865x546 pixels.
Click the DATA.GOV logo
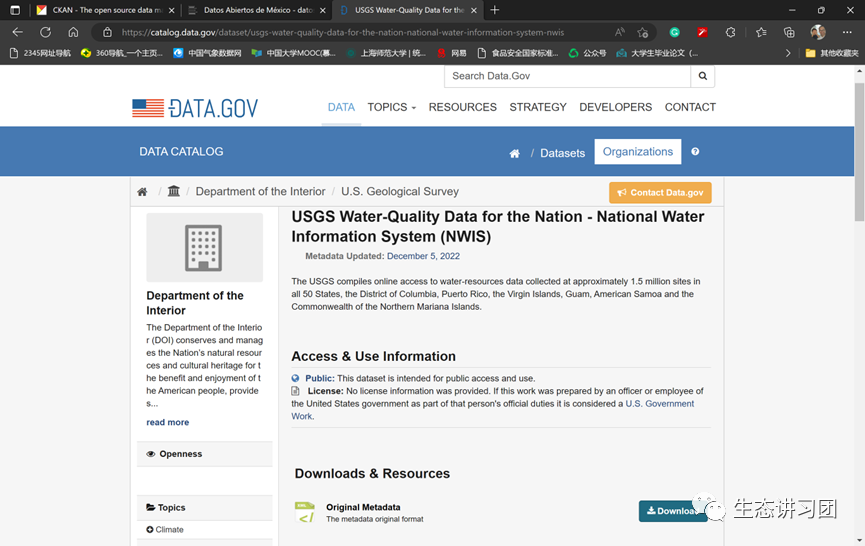pyautogui.click(x=195, y=108)
